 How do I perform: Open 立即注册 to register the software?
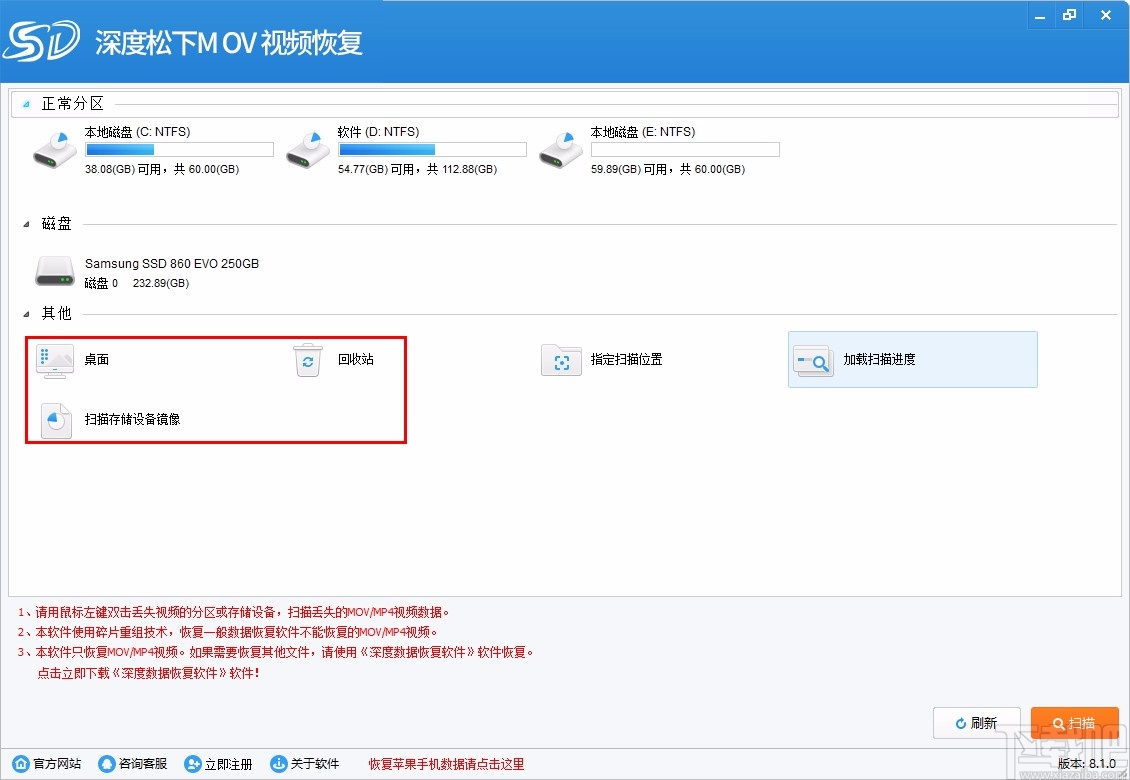pyautogui.click(x=218, y=763)
